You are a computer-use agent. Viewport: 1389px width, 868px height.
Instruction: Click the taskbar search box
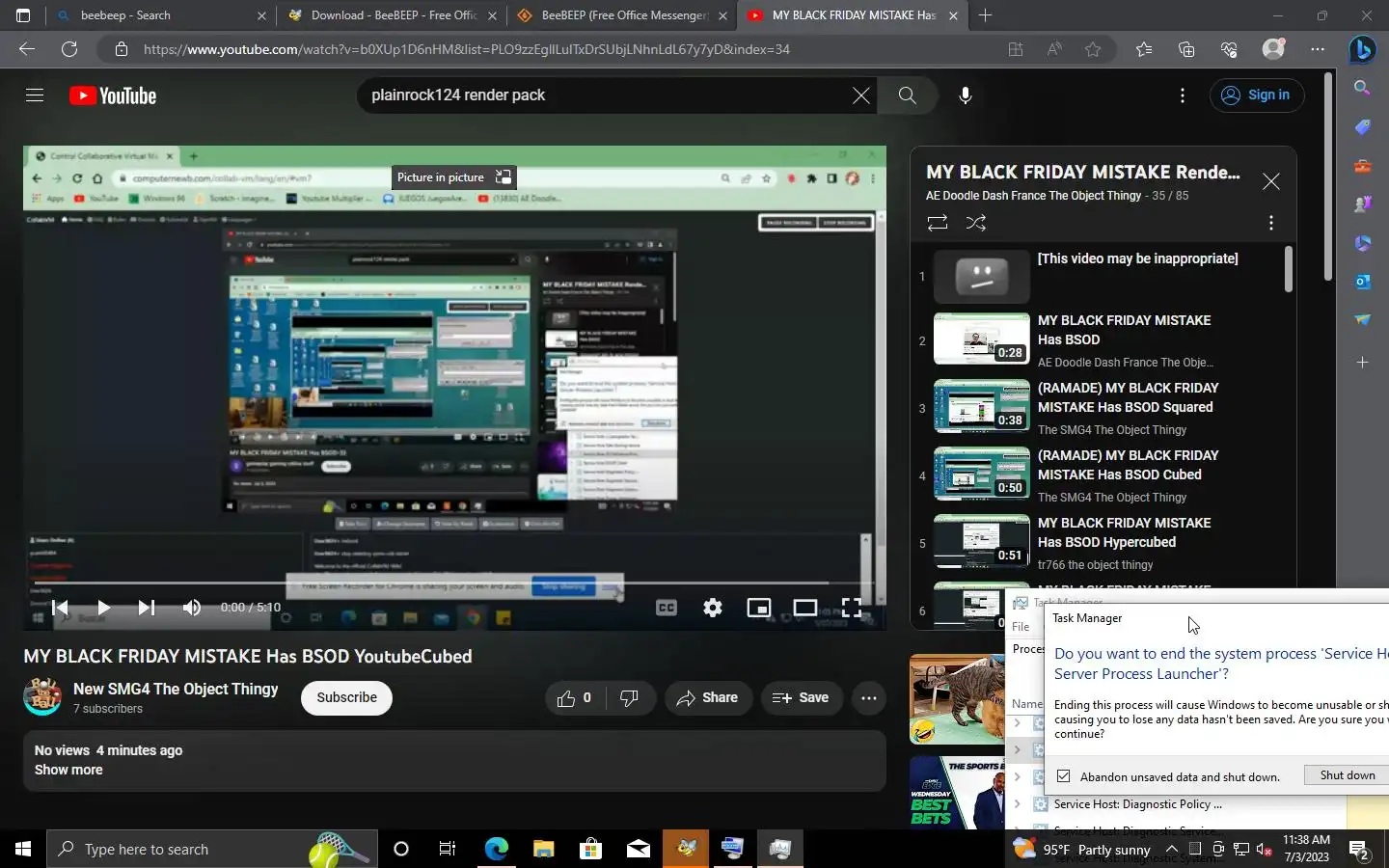click(x=210, y=849)
